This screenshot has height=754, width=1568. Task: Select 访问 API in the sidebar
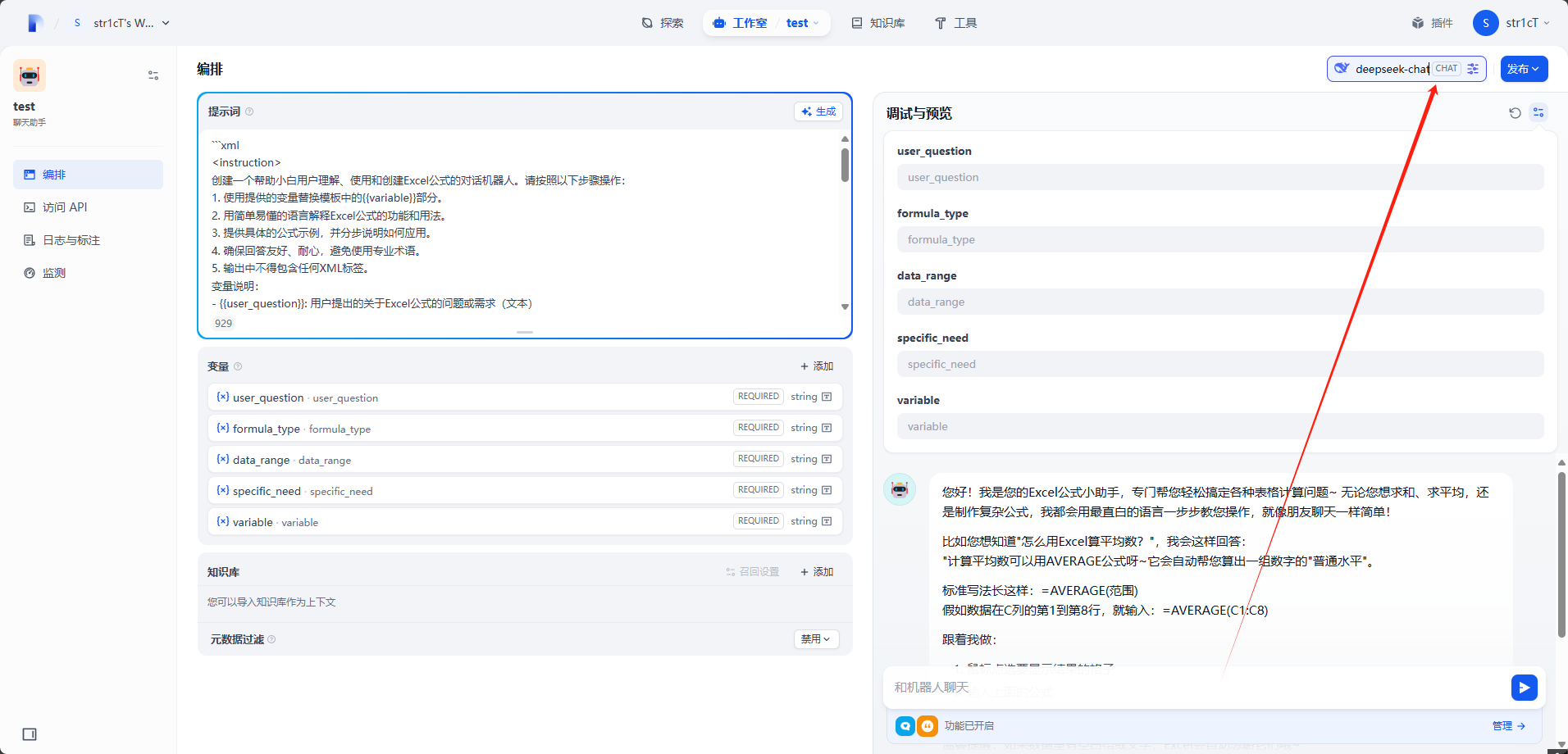[x=88, y=207]
